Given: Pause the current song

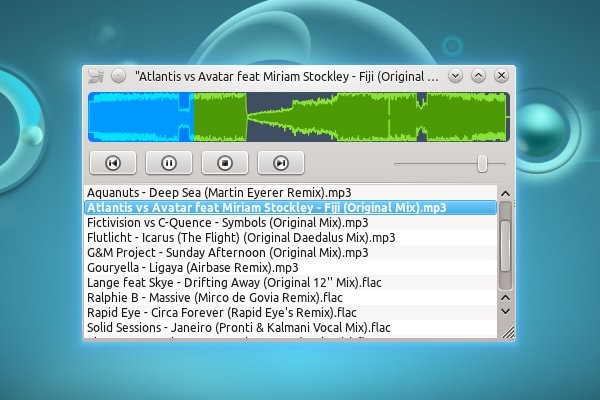Looking at the screenshot, I should [x=169, y=162].
